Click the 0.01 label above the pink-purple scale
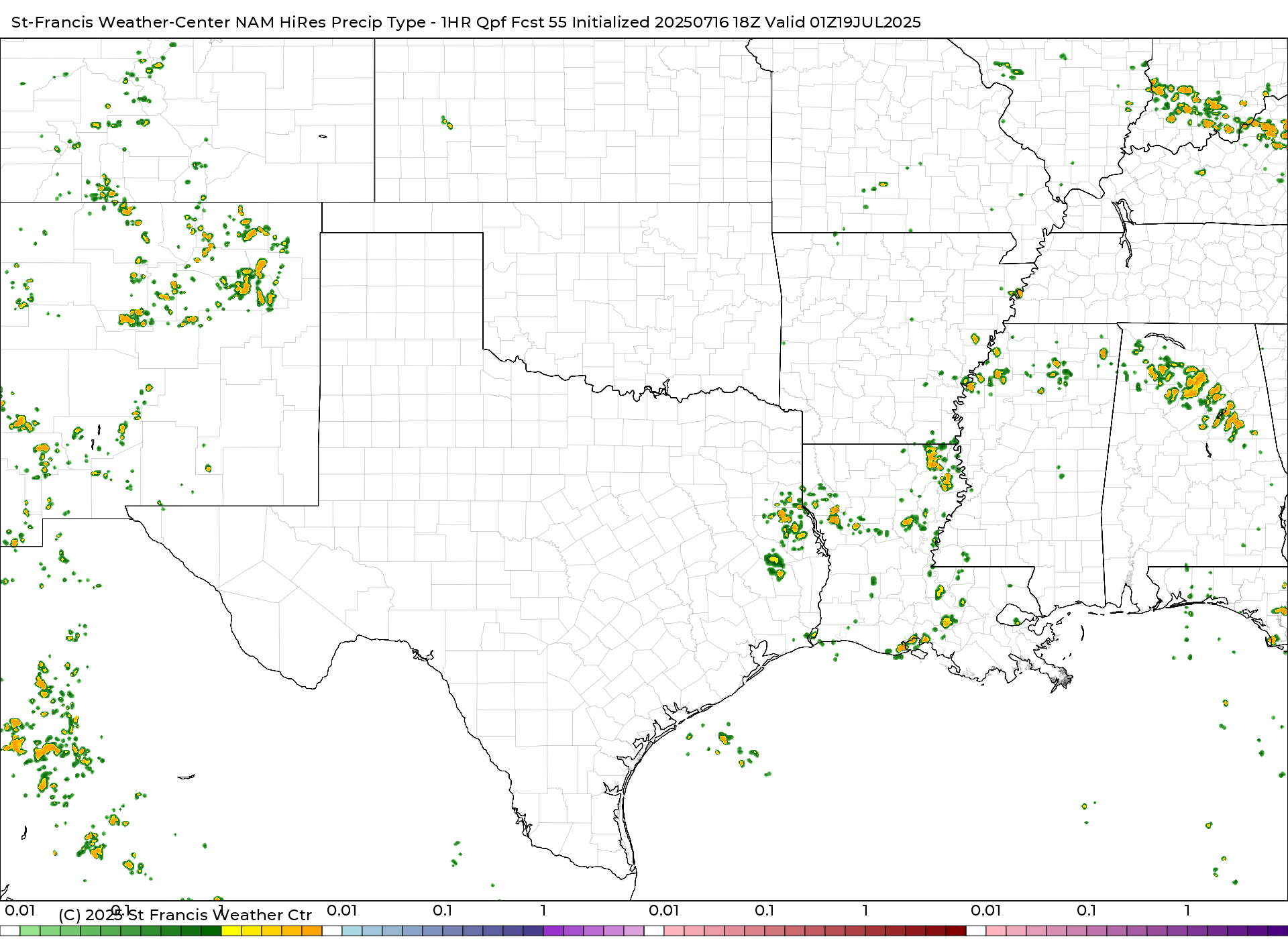 pos(986,910)
